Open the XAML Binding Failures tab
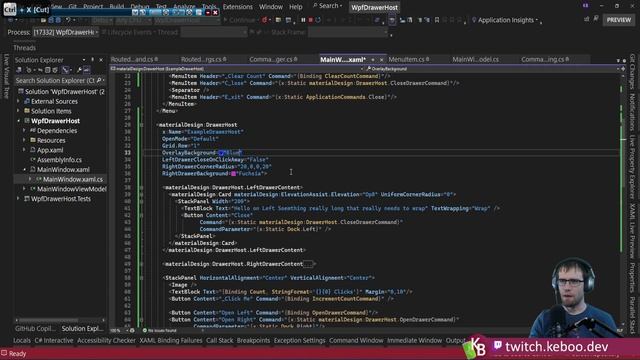 click(x=171, y=340)
